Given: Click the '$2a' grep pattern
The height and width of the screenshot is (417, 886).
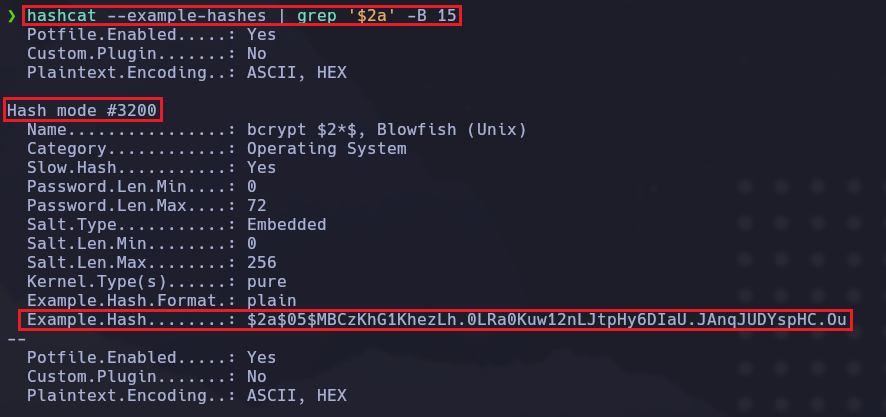Looking at the screenshot, I should tap(351, 16).
